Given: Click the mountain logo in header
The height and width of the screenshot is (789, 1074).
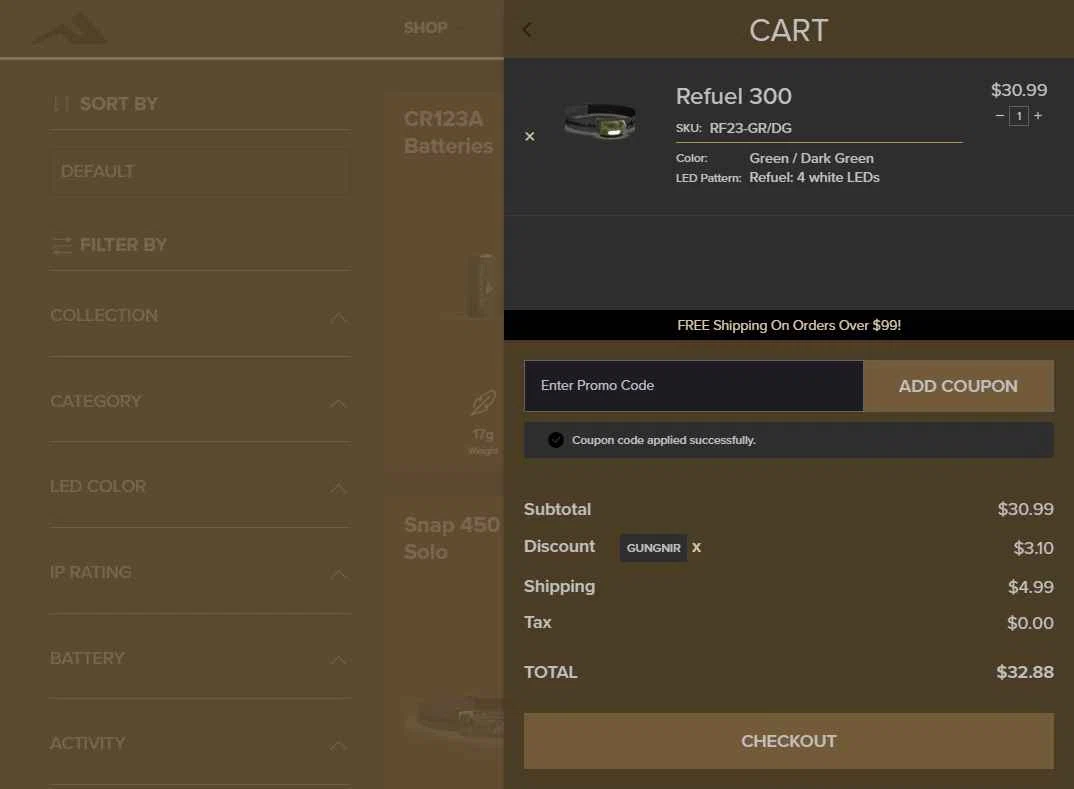Looking at the screenshot, I should 70,29.
